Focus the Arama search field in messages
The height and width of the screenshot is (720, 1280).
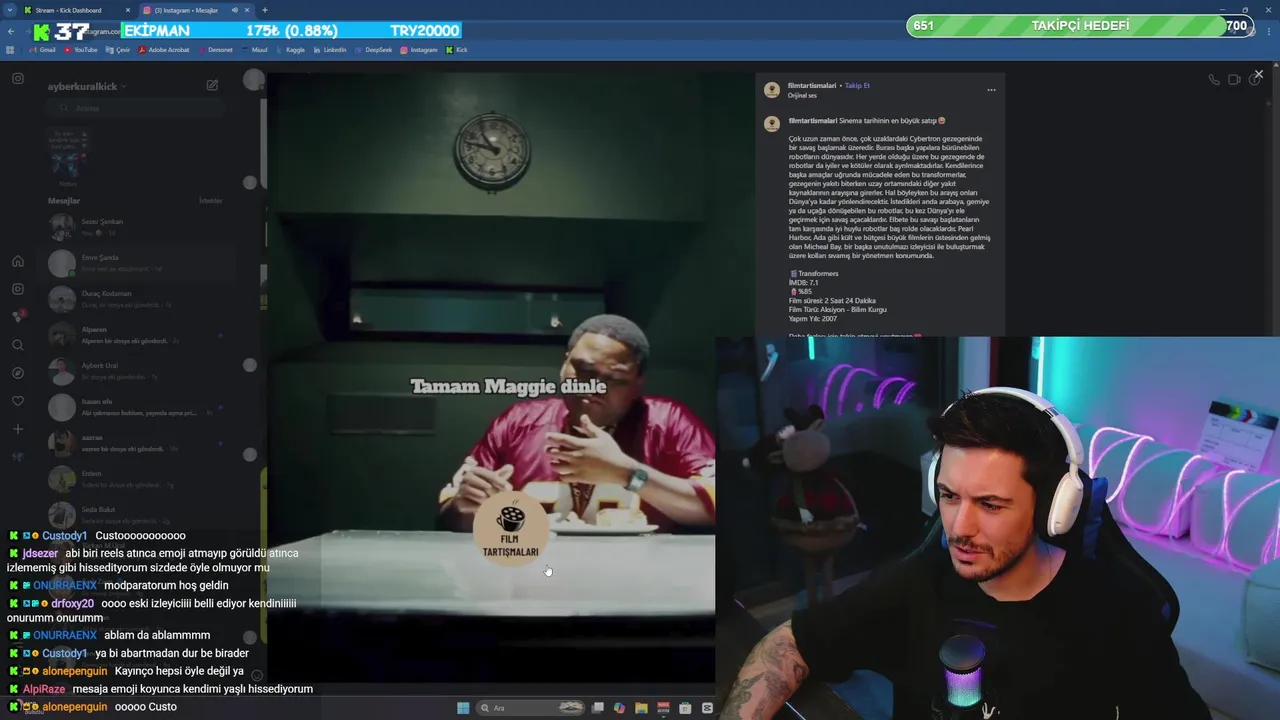pos(135,108)
